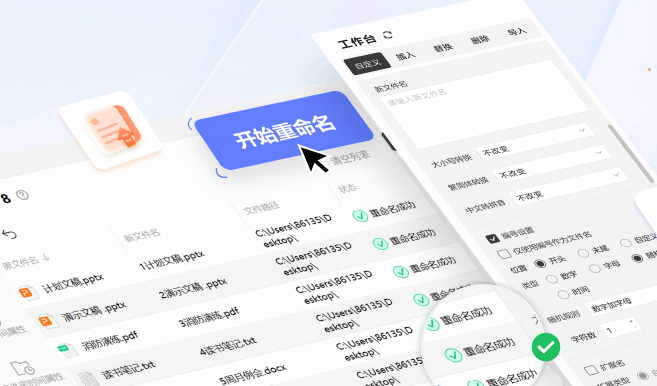Viewport: 657px width, 386px height.
Task: Click the help question mark icon
Action: coord(22,195)
